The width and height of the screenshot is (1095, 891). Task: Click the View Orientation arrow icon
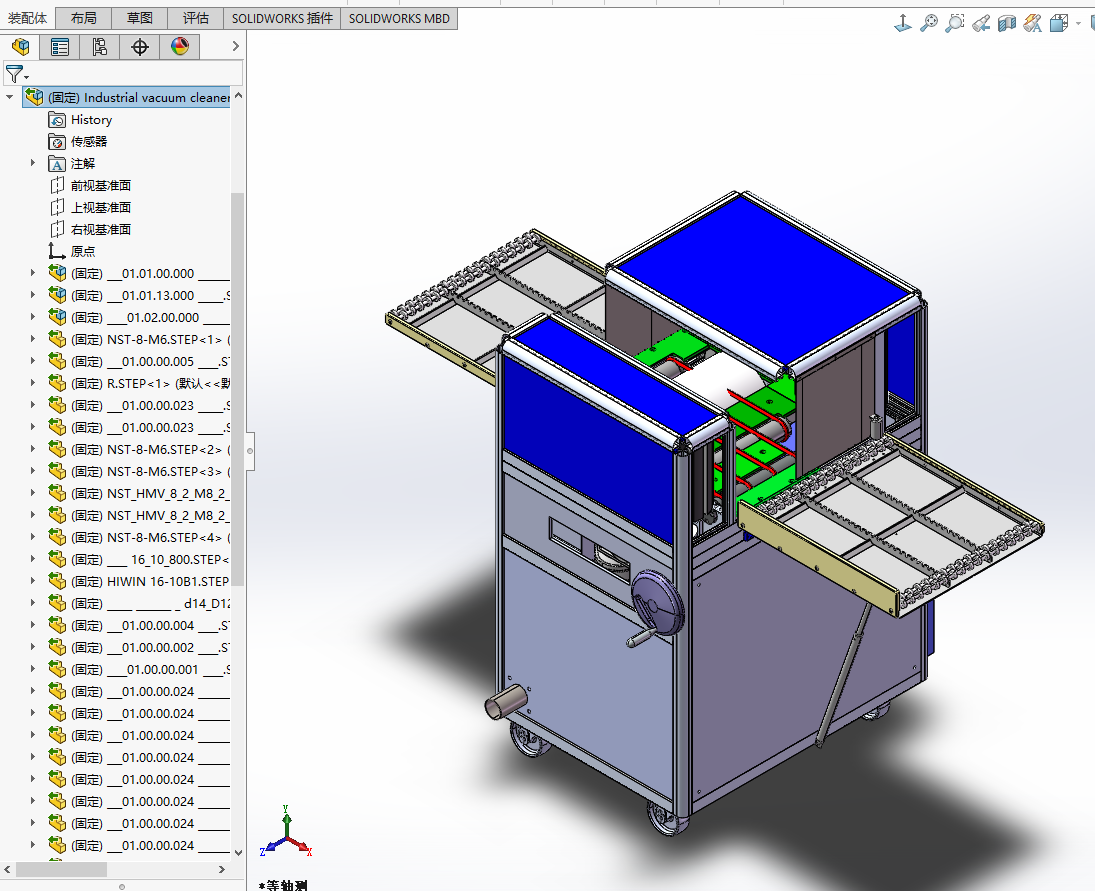click(902, 22)
